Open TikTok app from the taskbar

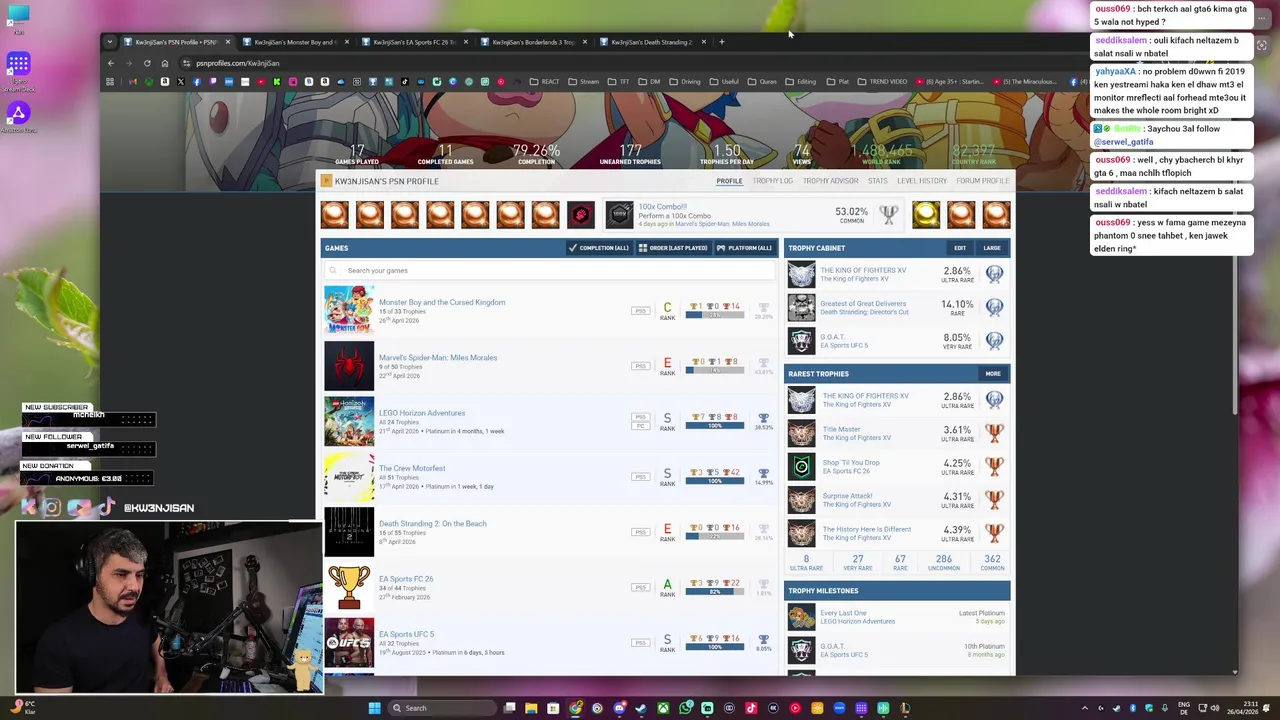751,708
